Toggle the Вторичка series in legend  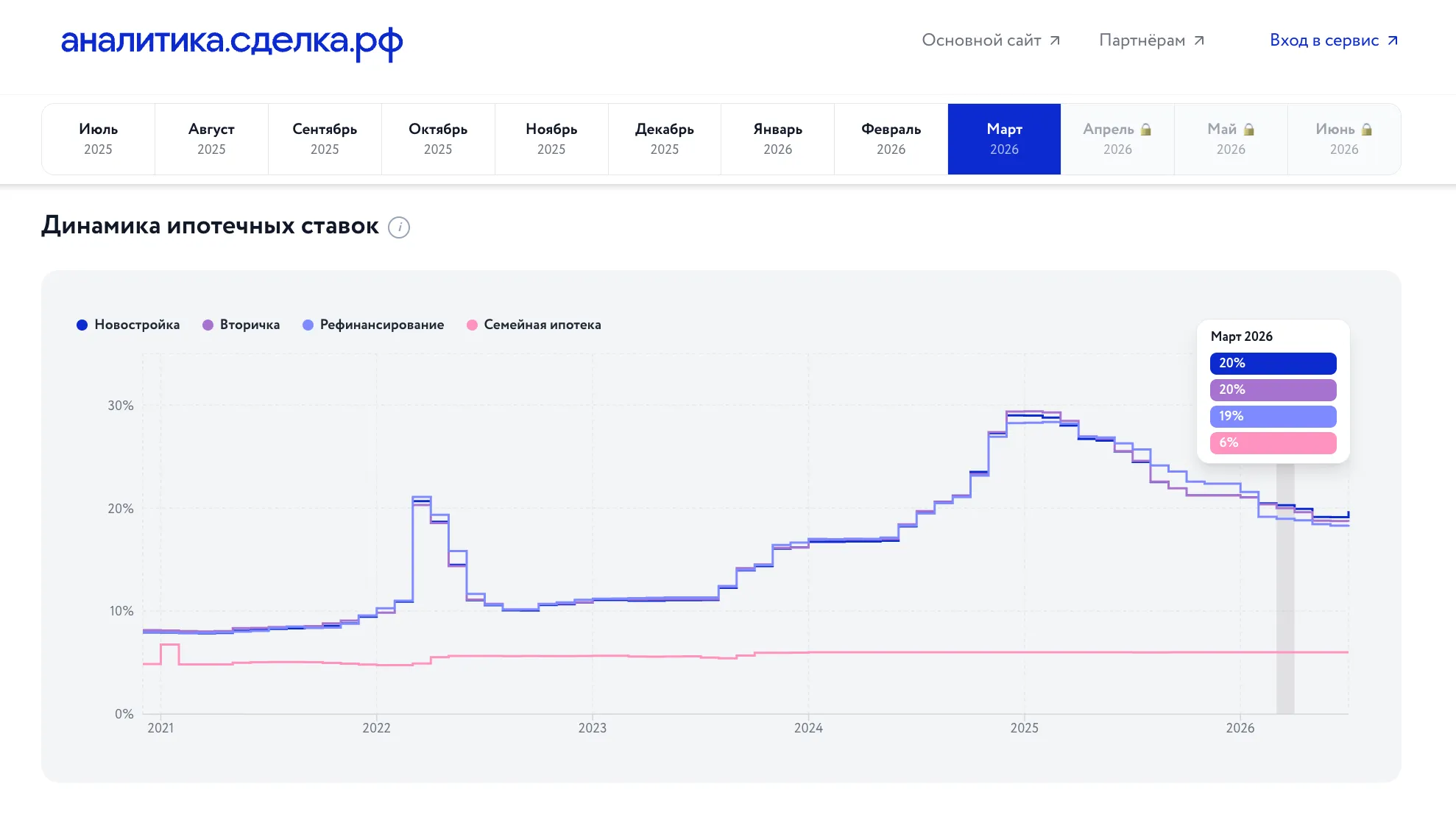241,325
